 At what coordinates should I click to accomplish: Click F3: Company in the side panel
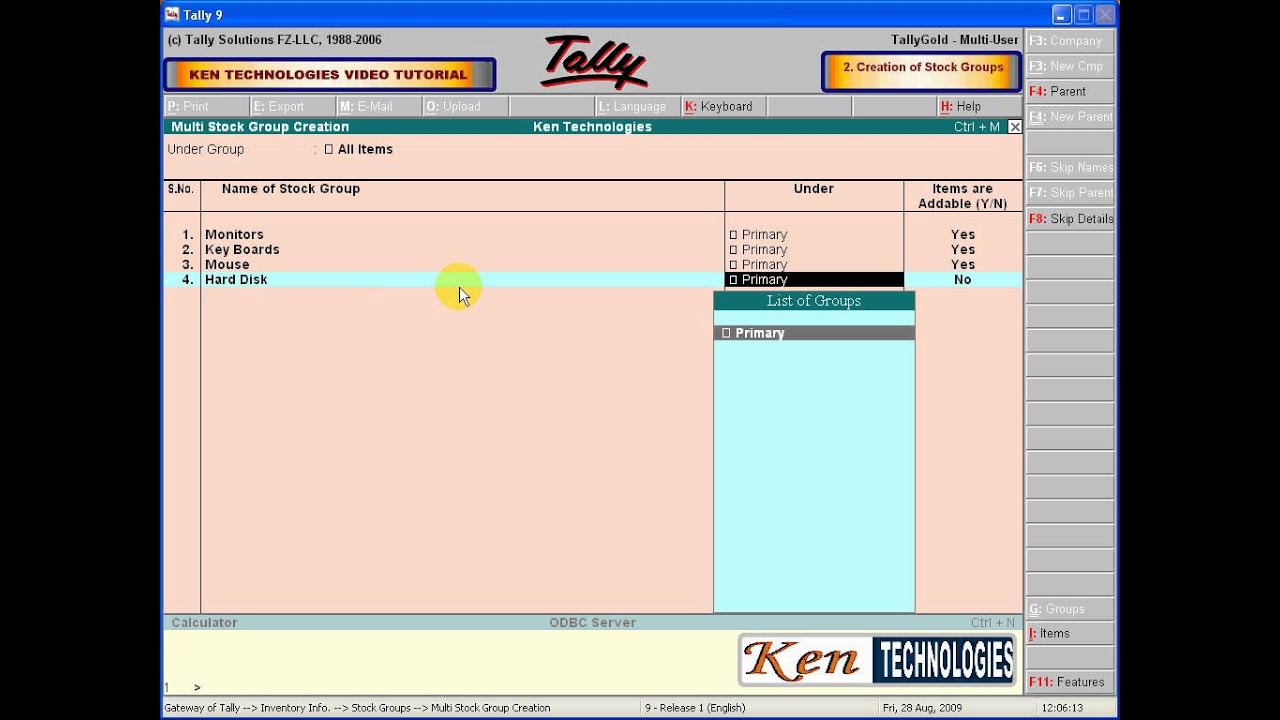1070,41
